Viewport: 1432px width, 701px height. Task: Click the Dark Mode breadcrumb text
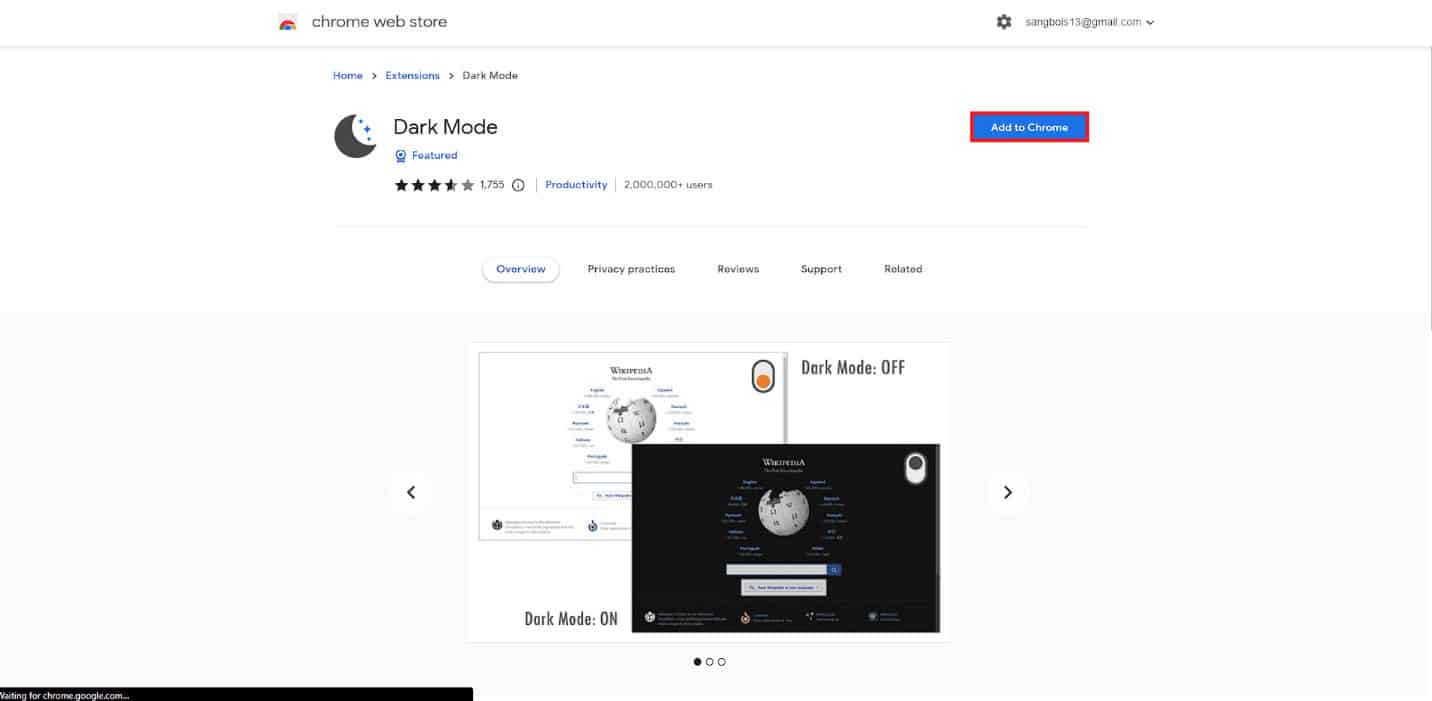[490, 76]
